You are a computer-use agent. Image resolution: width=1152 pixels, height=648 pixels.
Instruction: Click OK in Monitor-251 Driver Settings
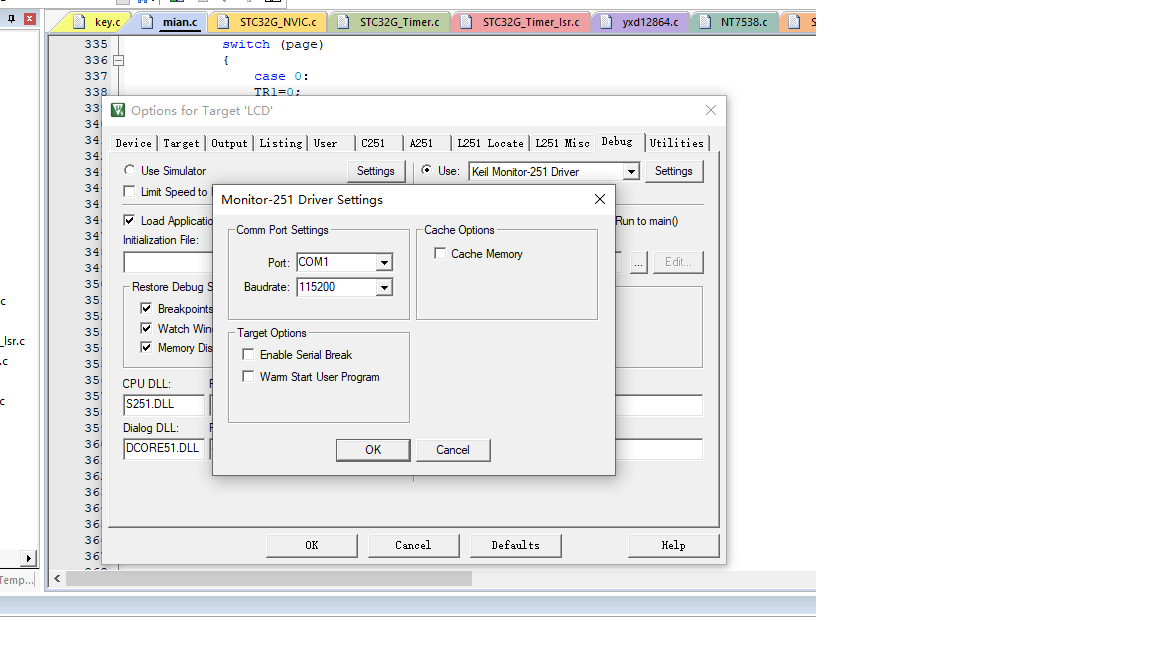[373, 450]
